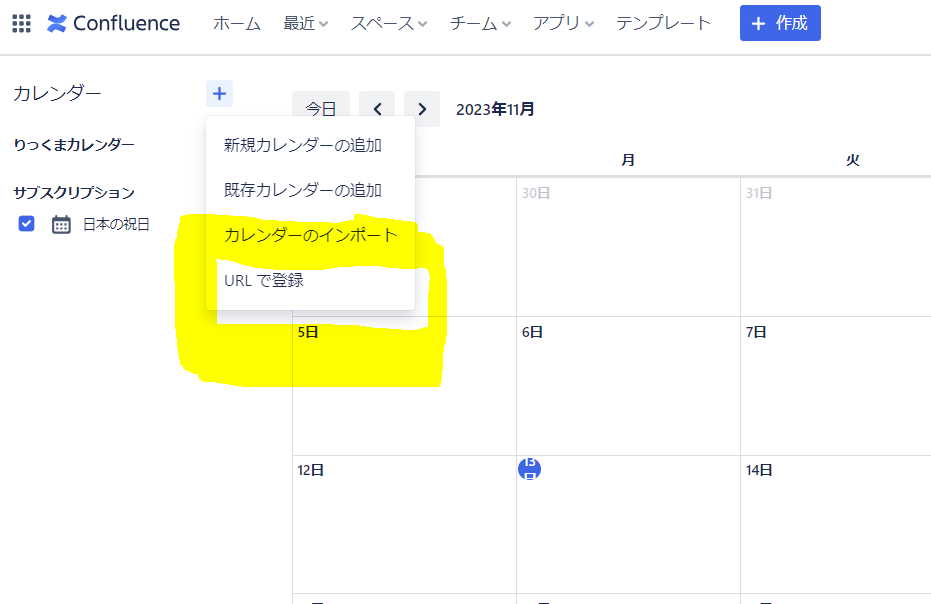The height and width of the screenshot is (604, 931).
Task: Expand the 最近 dropdown
Action: (x=305, y=23)
